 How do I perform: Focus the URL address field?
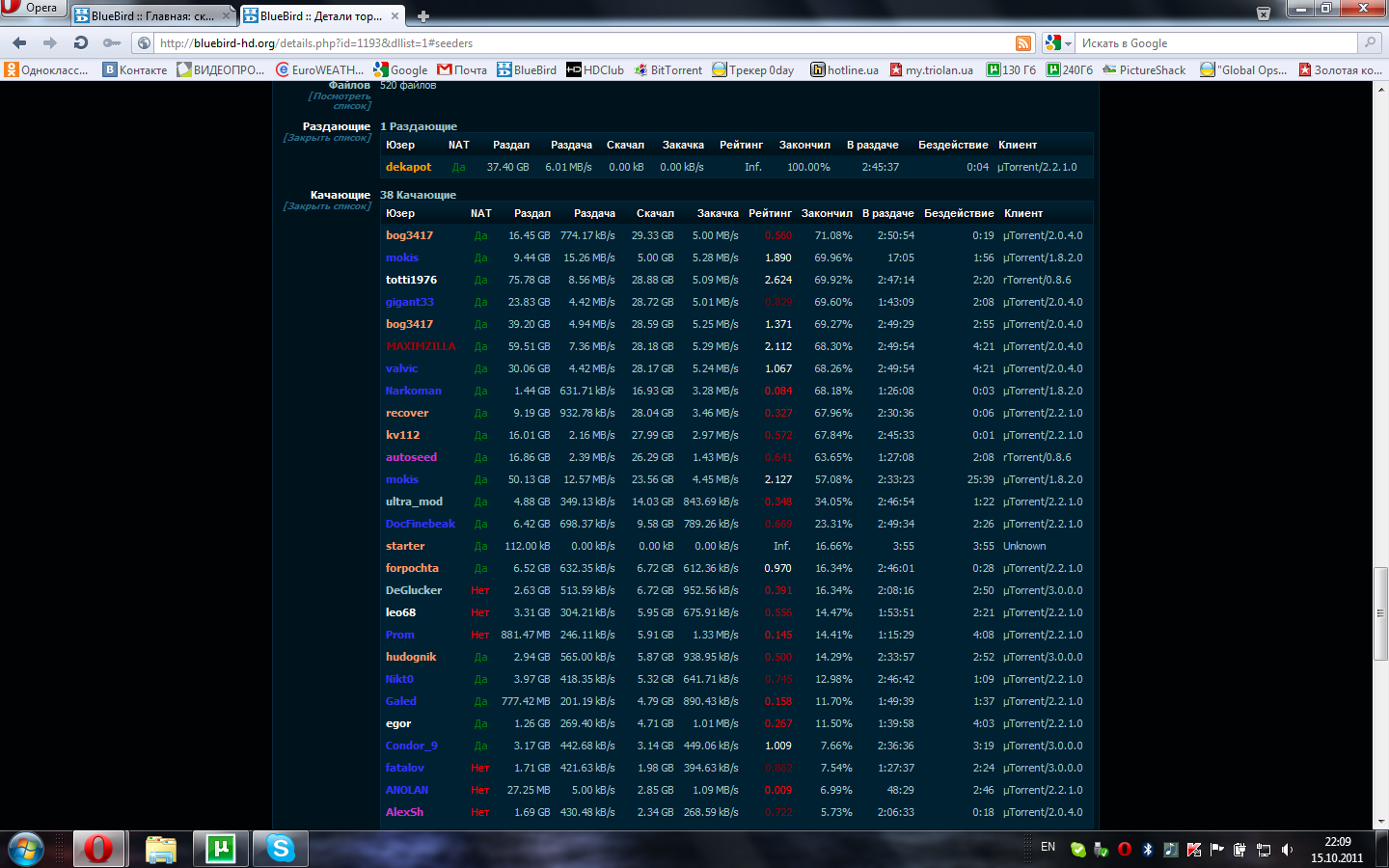583,43
